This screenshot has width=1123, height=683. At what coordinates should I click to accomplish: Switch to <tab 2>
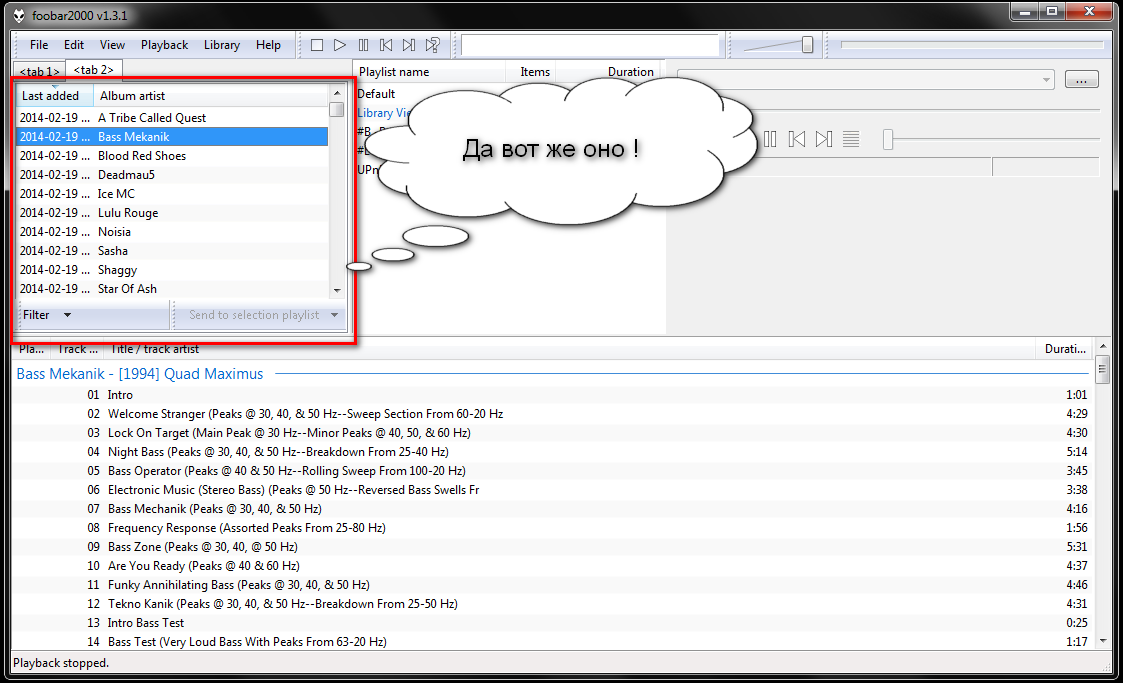pyautogui.click(x=94, y=69)
